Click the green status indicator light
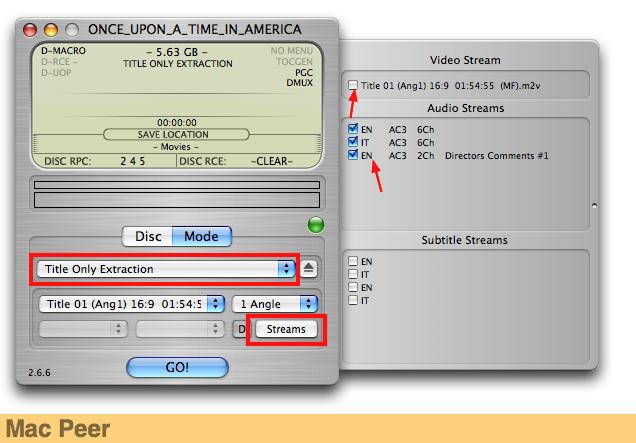The height and width of the screenshot is (443, 636). click(316, 225)
